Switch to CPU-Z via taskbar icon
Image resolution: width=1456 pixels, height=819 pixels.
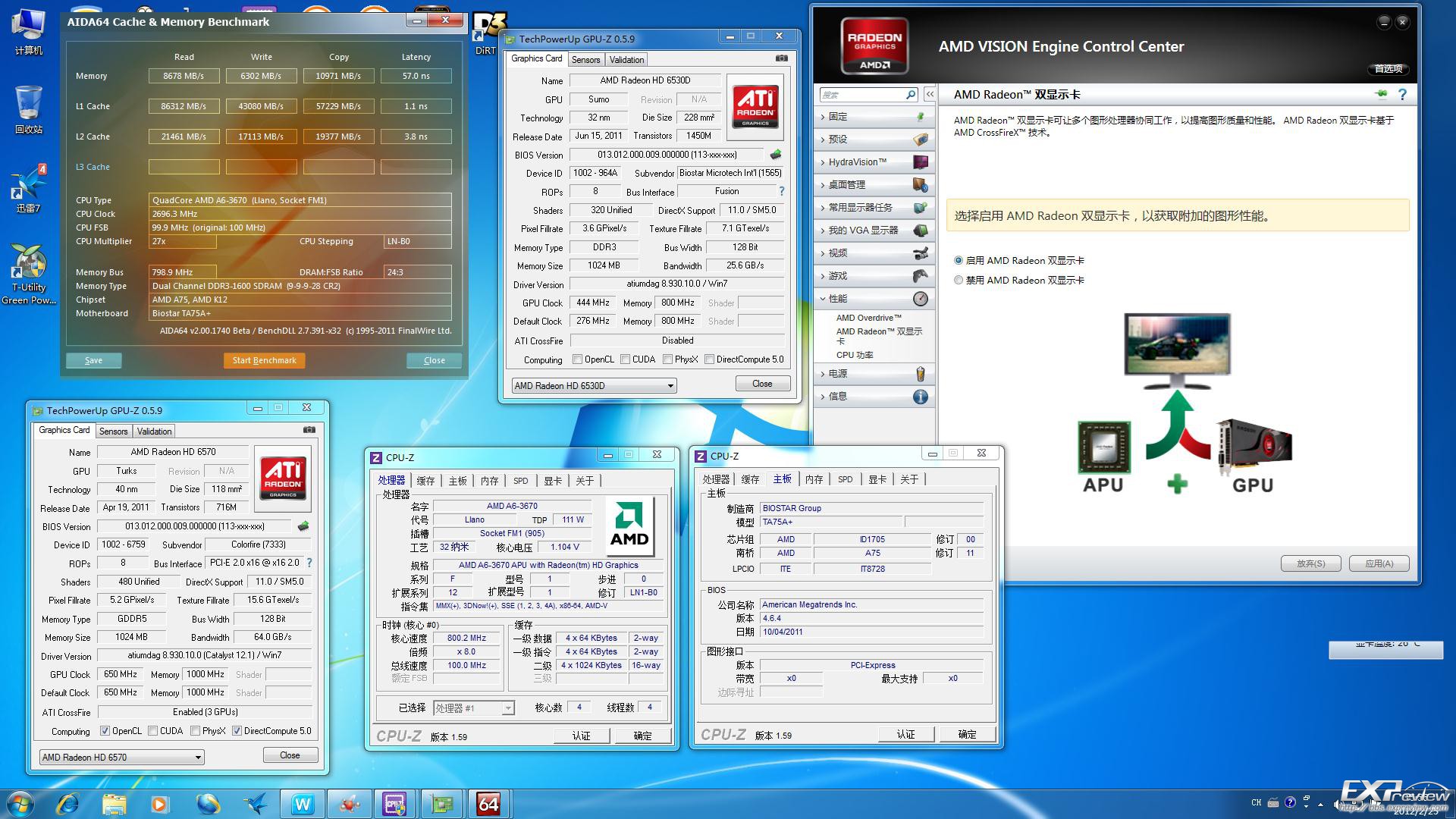(x=395, y=804)
